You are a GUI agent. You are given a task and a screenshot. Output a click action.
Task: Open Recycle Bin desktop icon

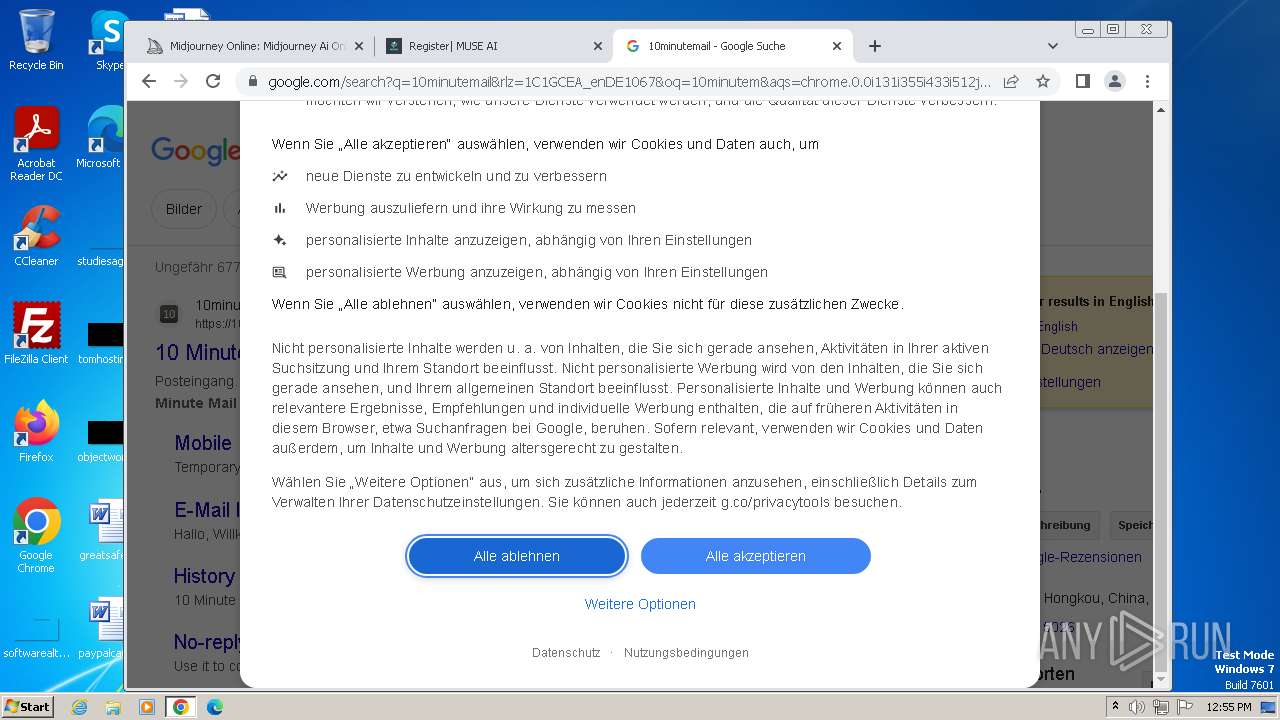36,40
